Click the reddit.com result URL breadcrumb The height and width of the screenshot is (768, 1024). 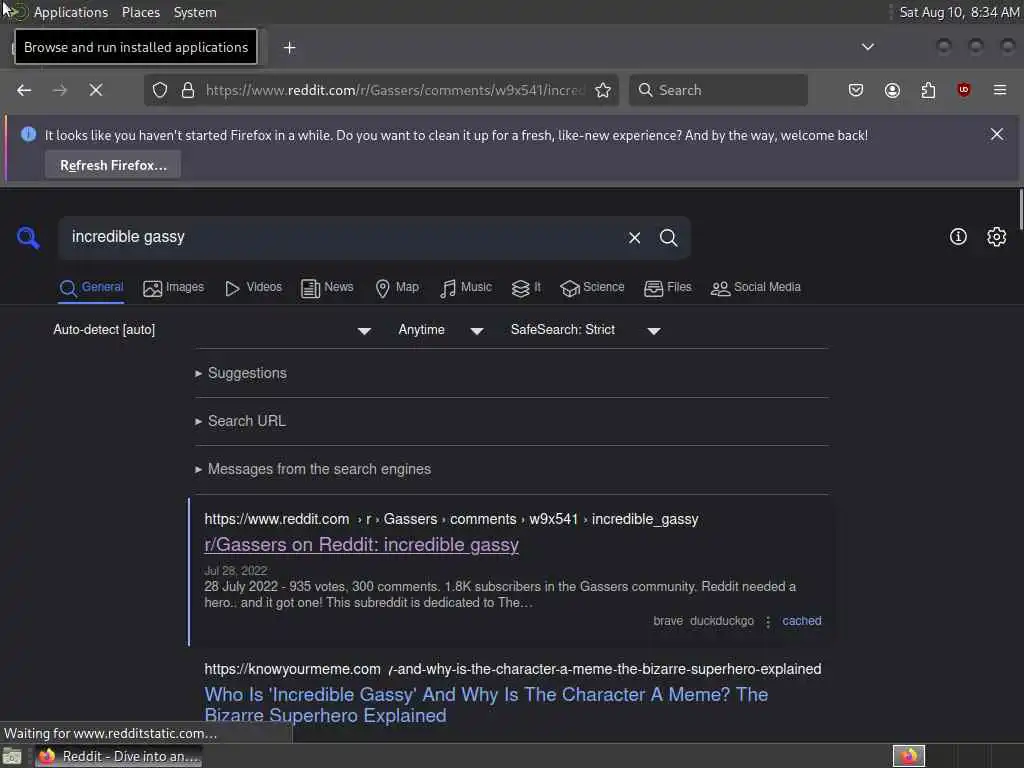click(451, 519)
